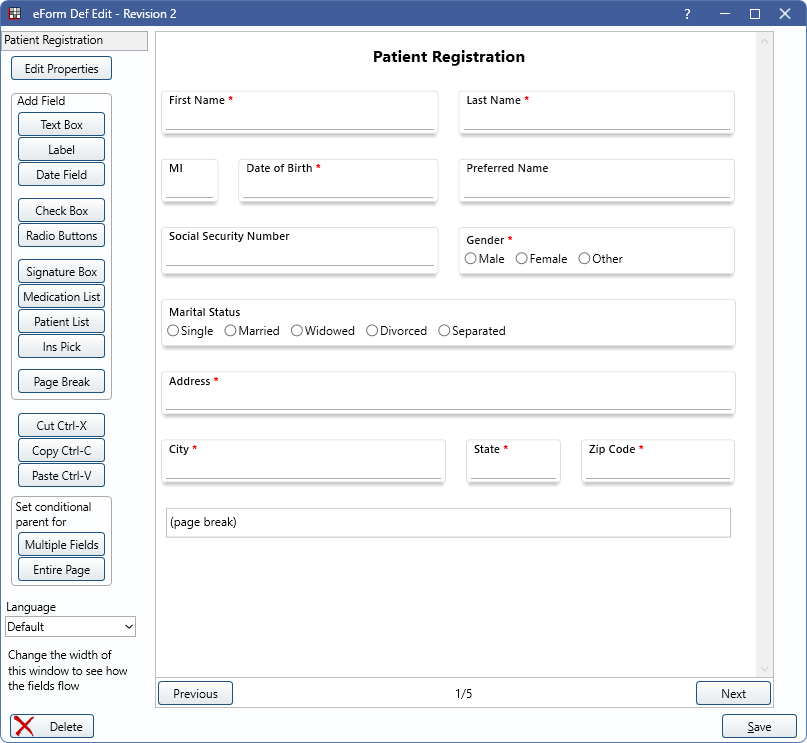Select the Female gender option

522,259
